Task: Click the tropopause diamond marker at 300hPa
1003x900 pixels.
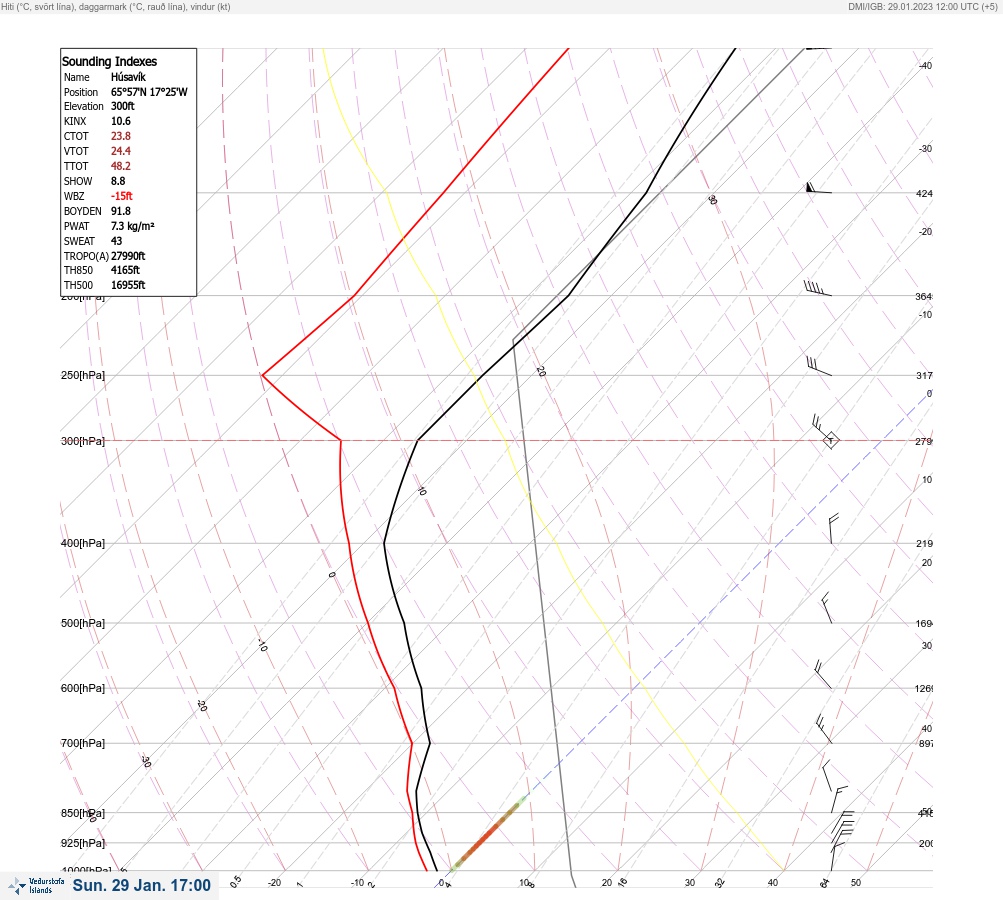Action: click(x=830, y=441)
